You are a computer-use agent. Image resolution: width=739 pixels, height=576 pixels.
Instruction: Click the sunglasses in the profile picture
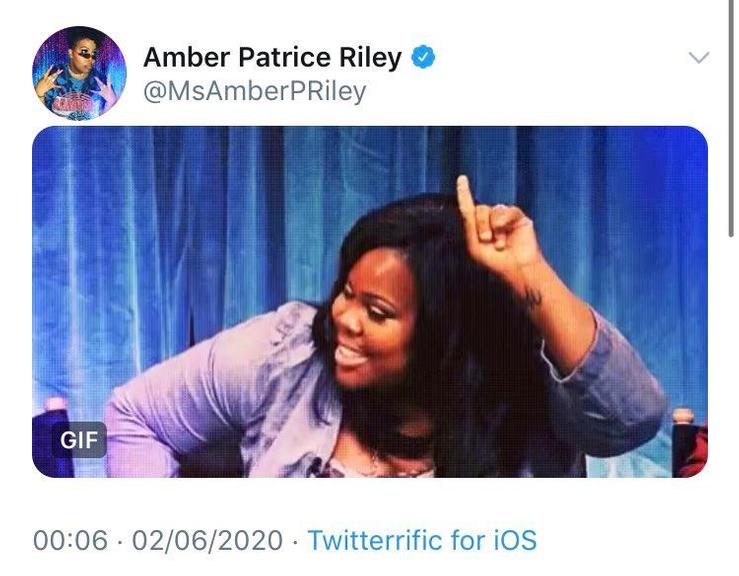pos(87,55)
